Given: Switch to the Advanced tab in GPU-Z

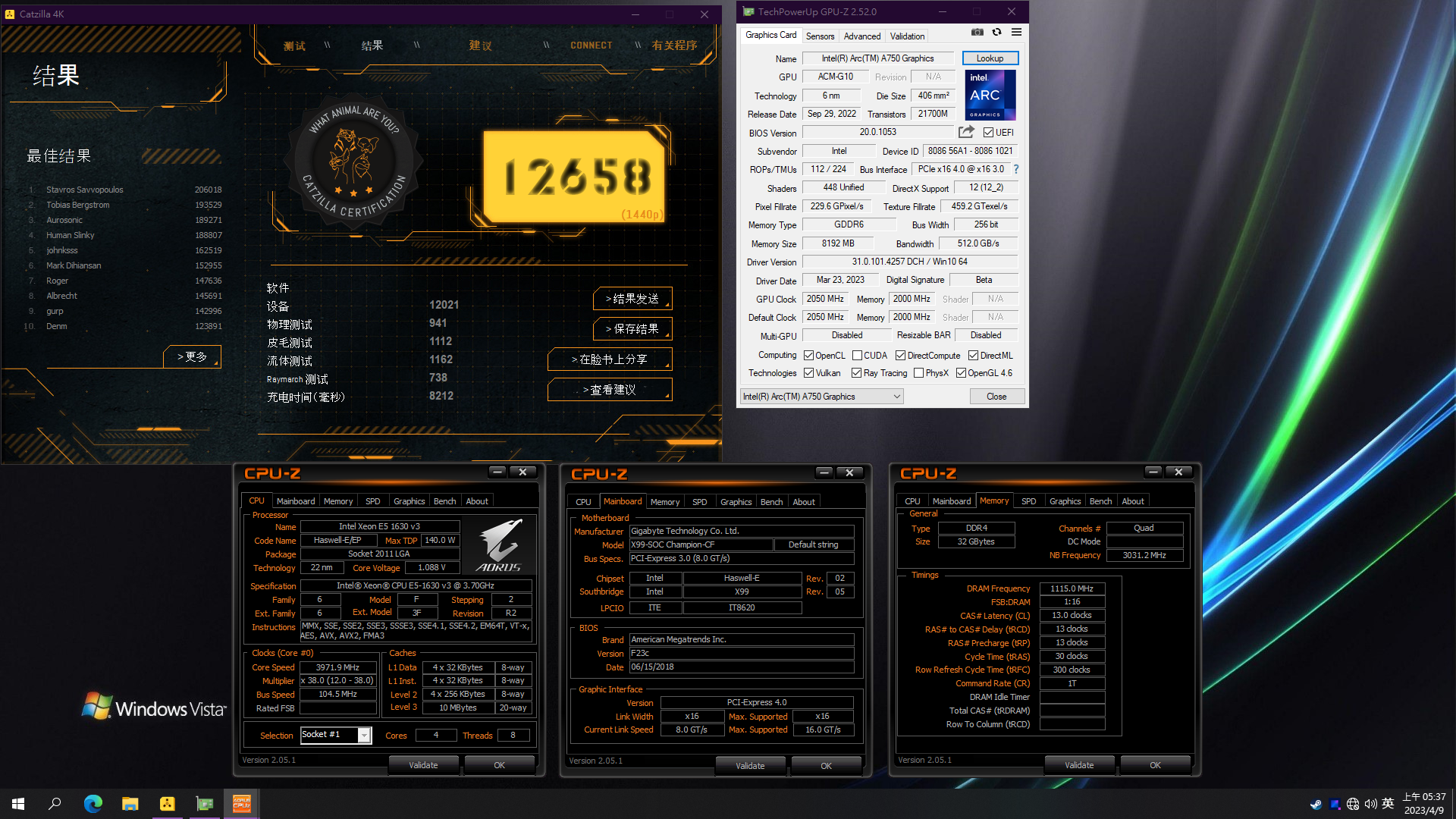Looking at the screenshot, I should [x=862, y=36].
